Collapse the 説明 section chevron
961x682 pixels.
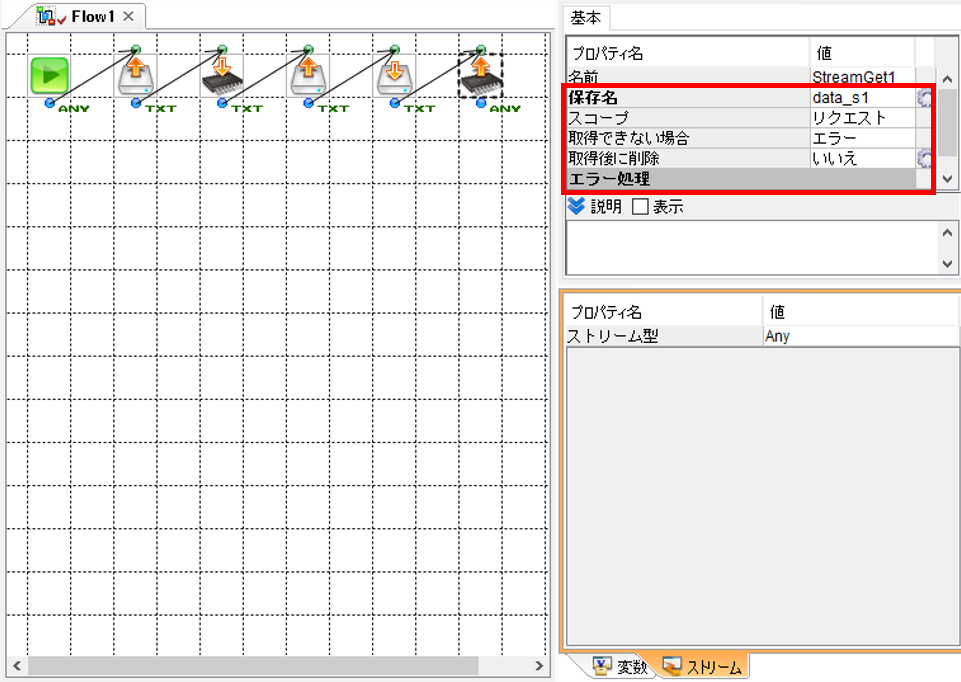(x=576, y=206)
